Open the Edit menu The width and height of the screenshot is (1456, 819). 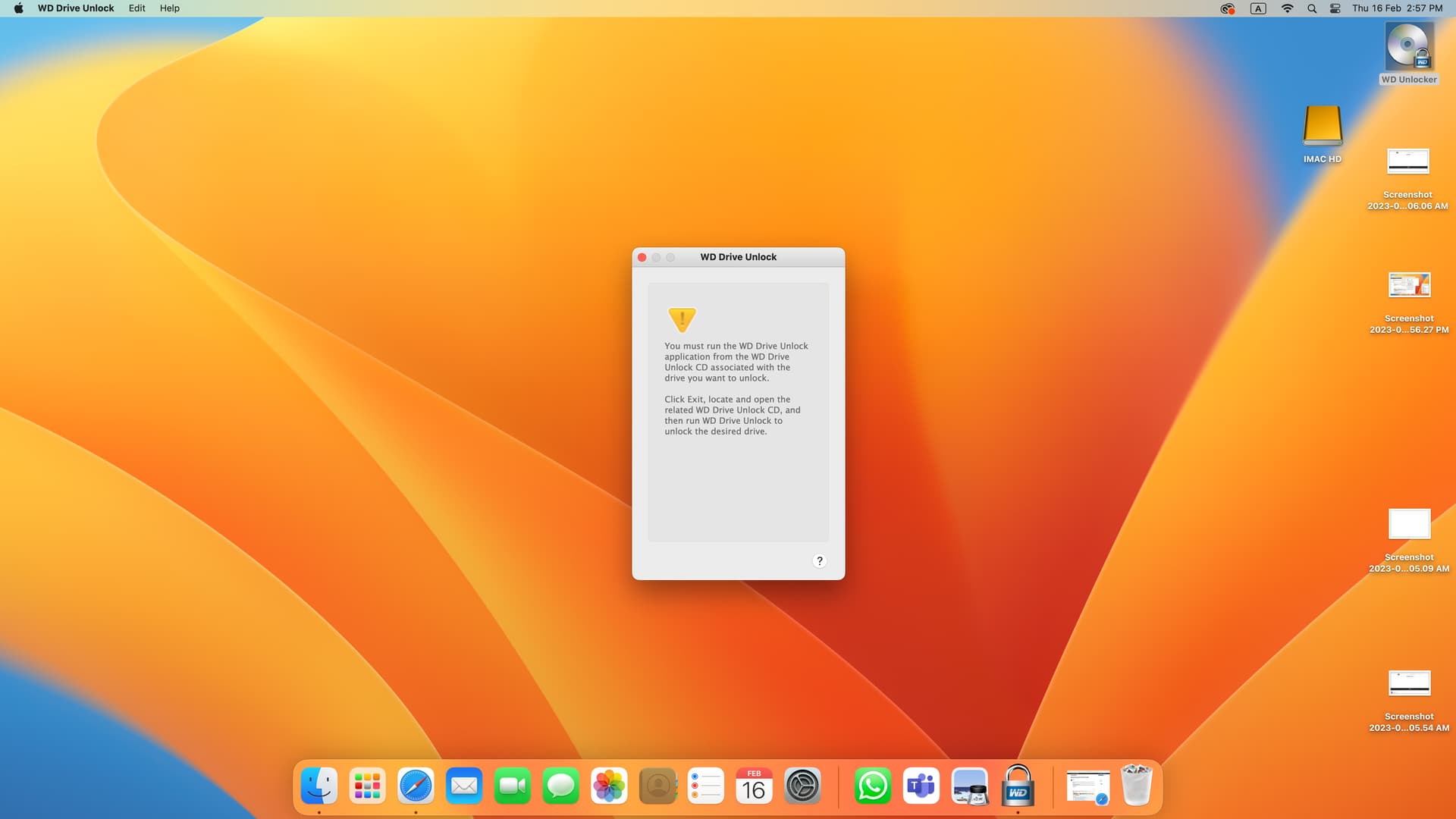tap(136, 8)
